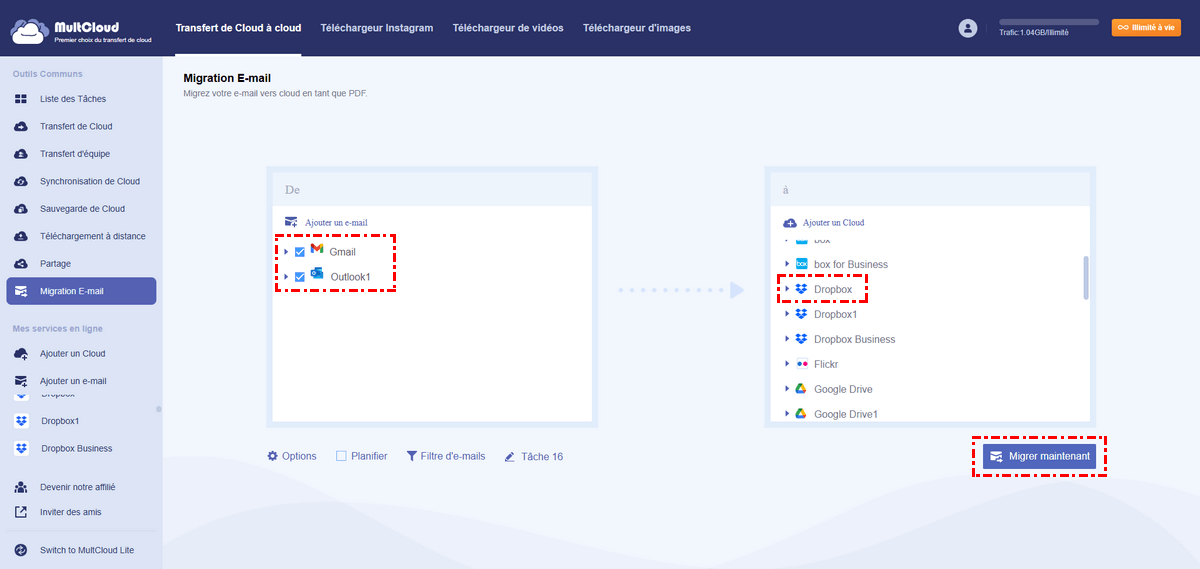1200x569 pixels.
Task: Select Google Drive in destination list
Action: 843,389
